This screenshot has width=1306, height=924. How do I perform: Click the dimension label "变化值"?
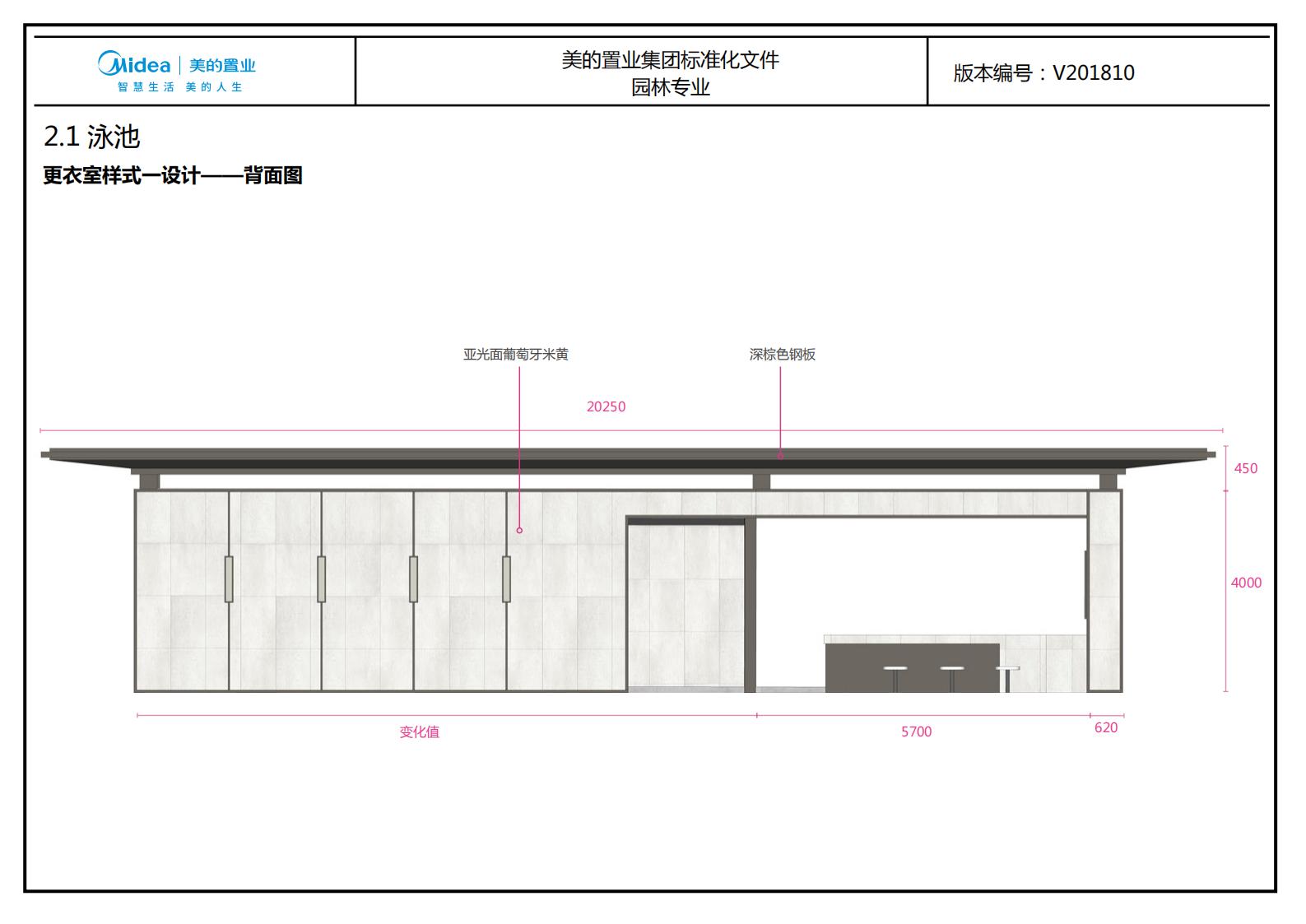click(420, 731)
